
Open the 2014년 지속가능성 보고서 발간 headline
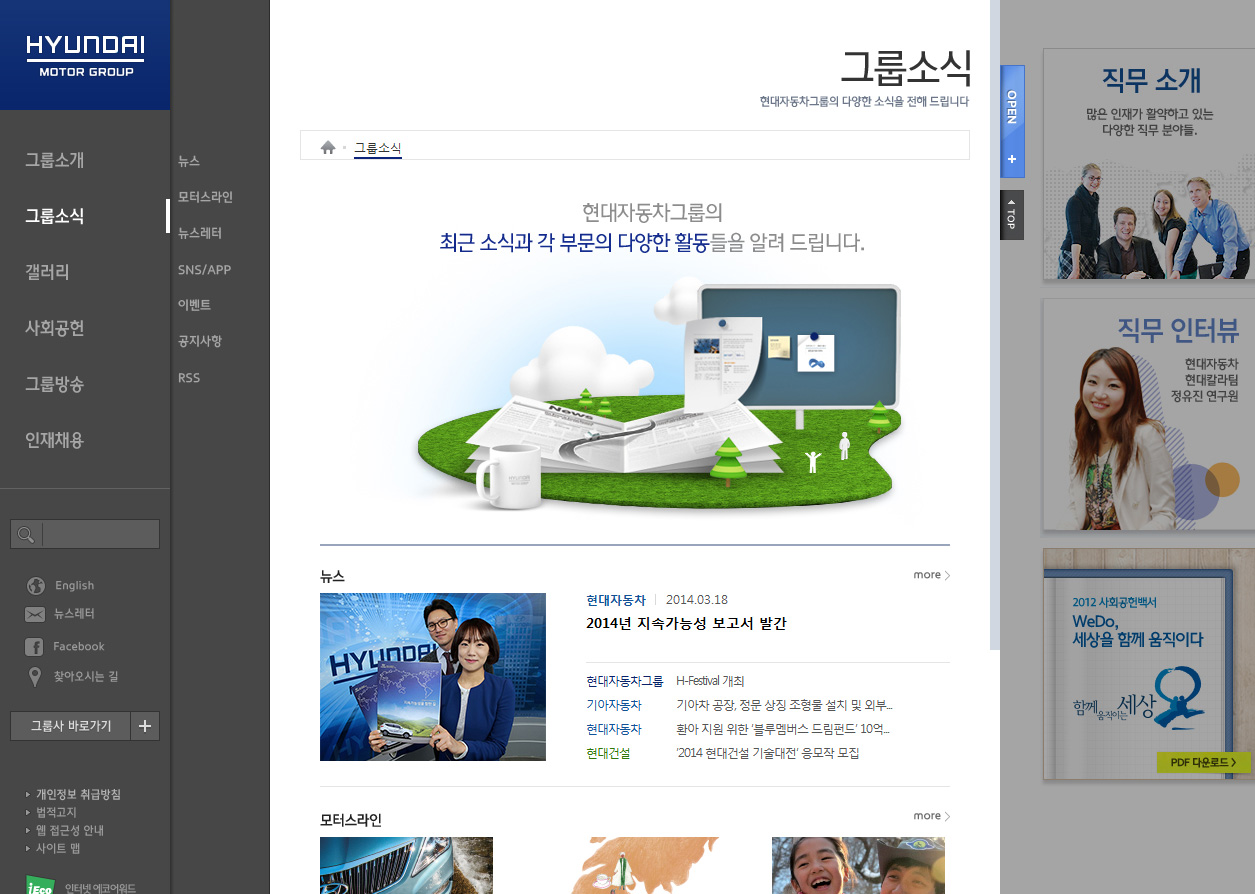tap(686, 624)
